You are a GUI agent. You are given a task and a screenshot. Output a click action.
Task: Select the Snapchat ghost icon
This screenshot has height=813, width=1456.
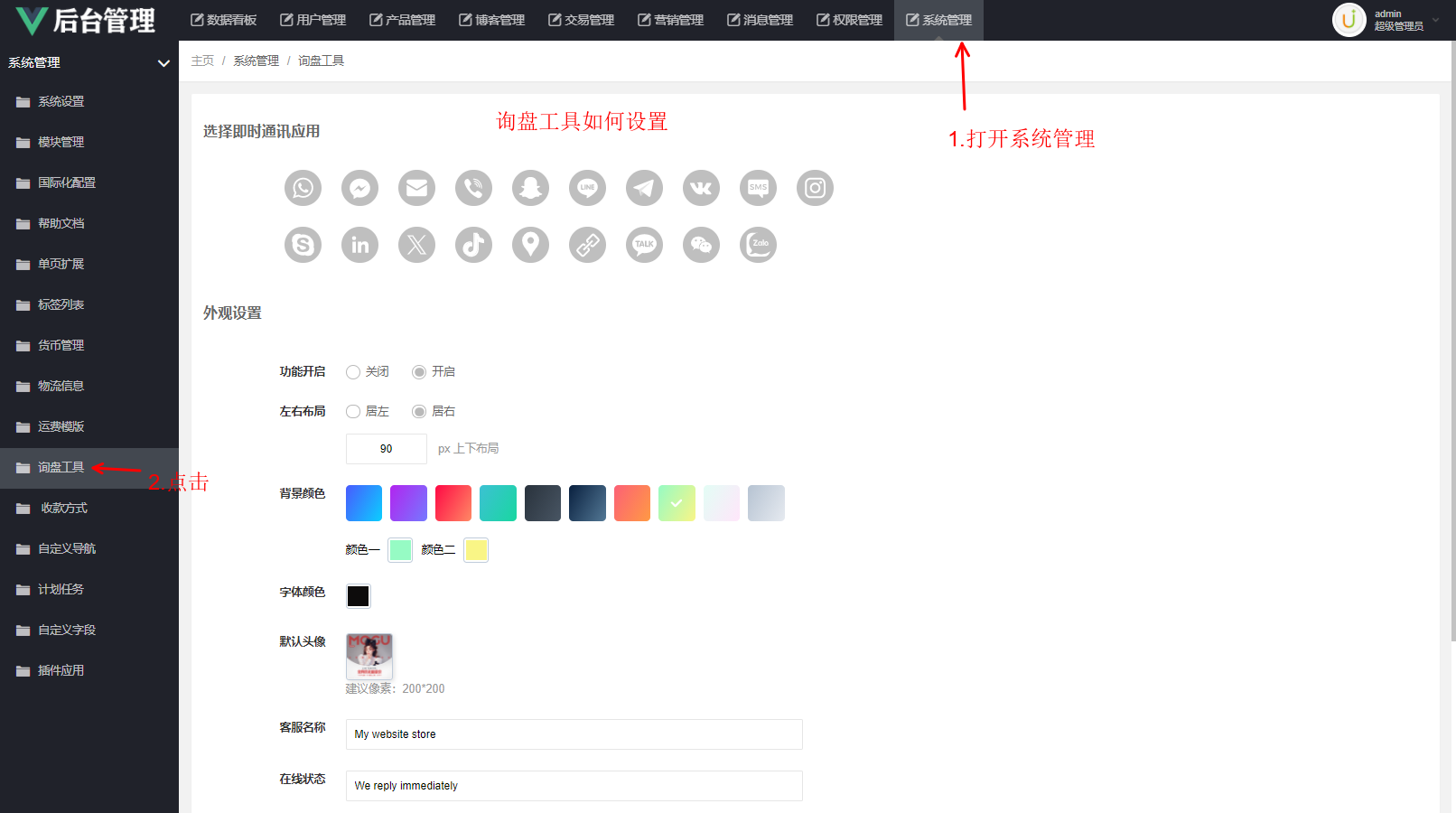[x=530, y=188]
